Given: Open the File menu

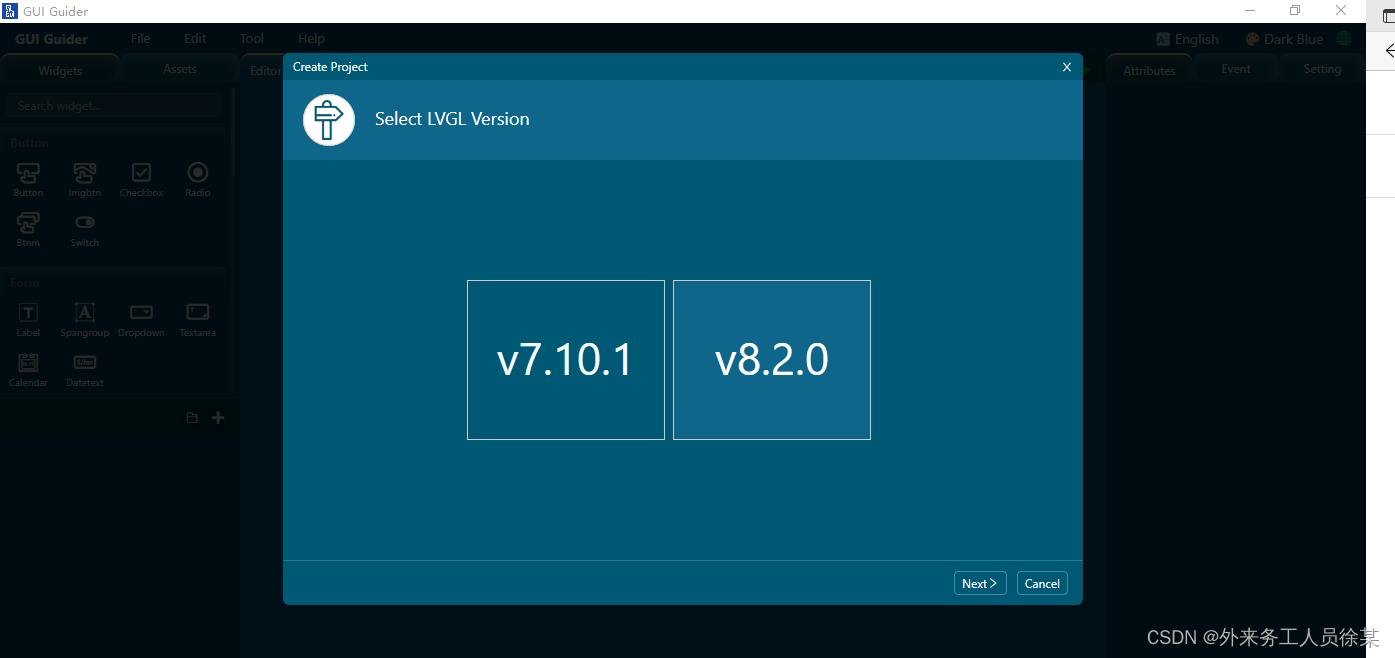Looking at the screenshot, I should (141, 39).
